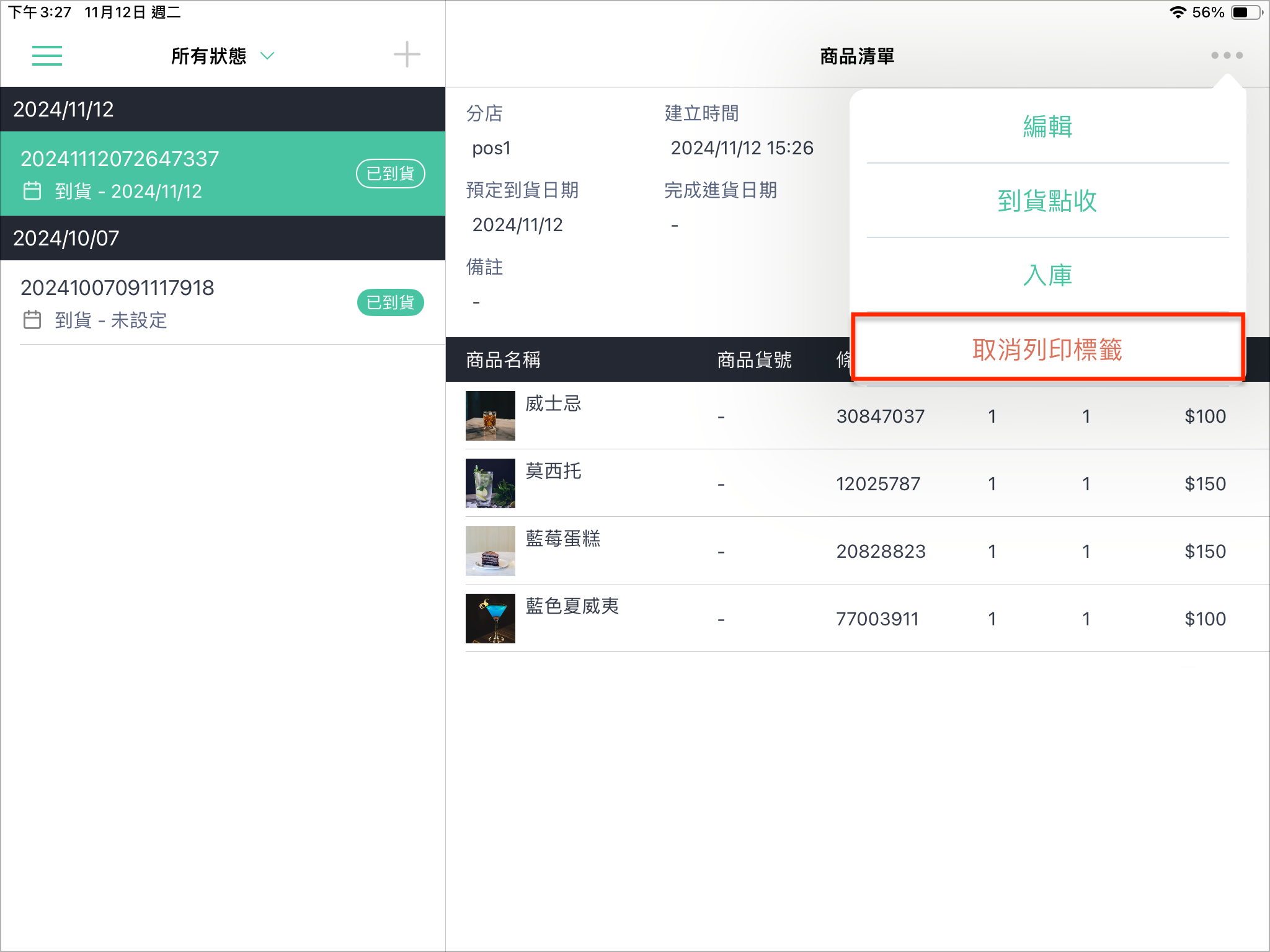Screen dimensions: 1270x952
Task: Check the battery indicator icon
Action: pyautogui.click(x=1248, y=12)
